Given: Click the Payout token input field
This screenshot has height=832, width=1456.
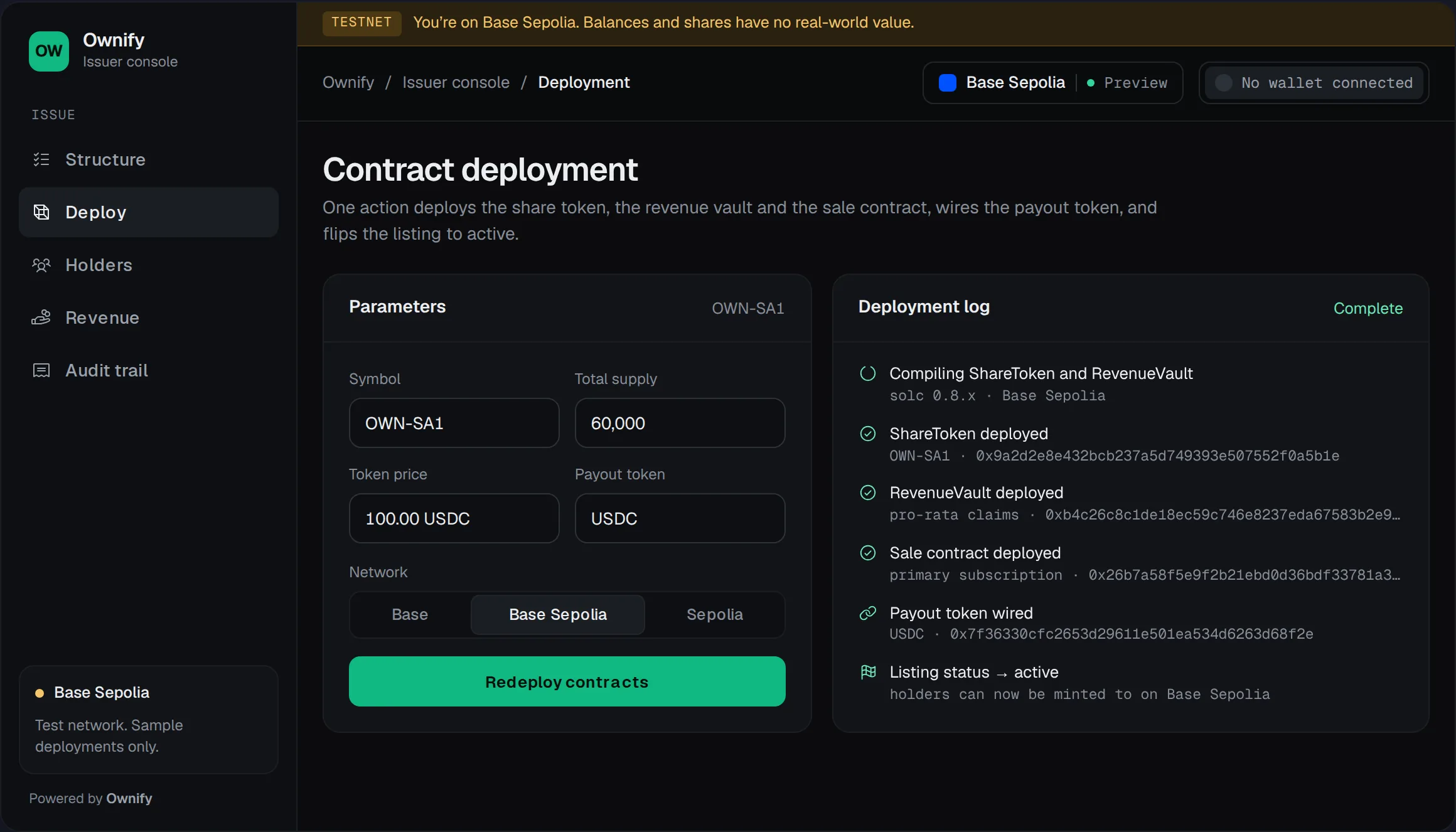Looking at the screenshot, I should click(x=680, y=518).
